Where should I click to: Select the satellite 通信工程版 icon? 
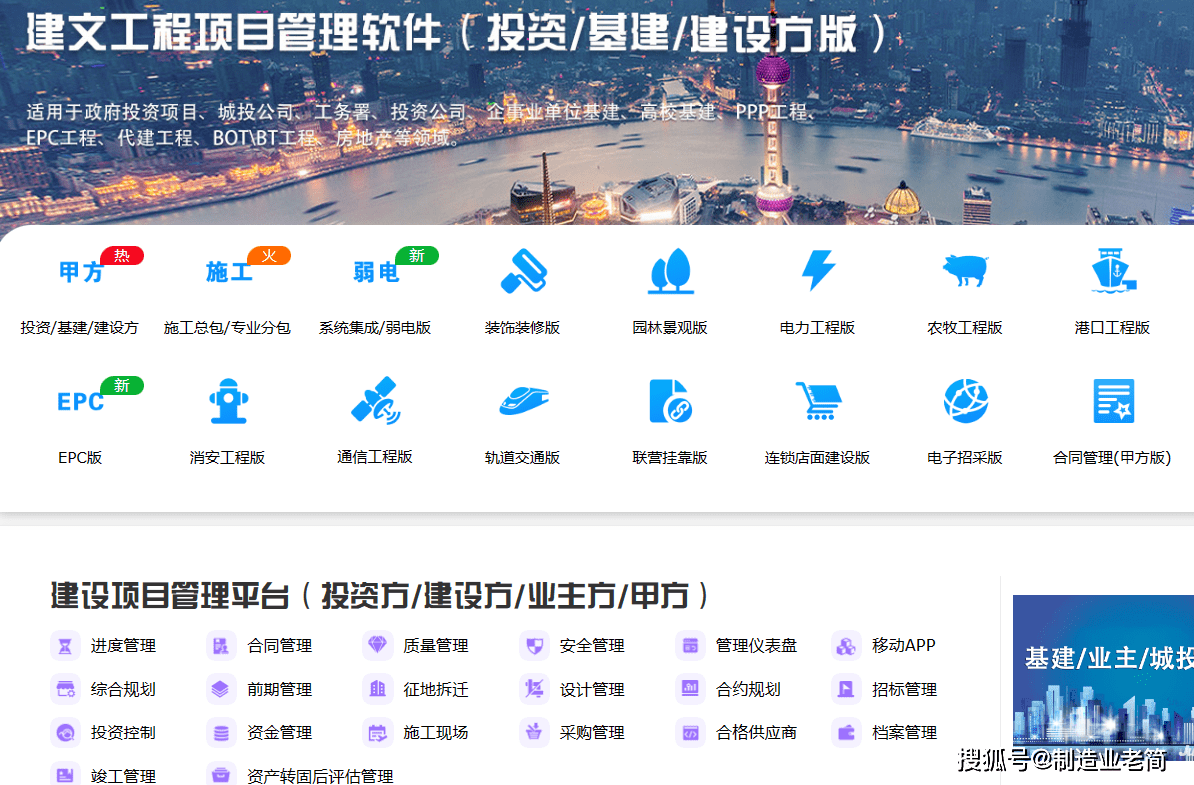click(375, 400)
